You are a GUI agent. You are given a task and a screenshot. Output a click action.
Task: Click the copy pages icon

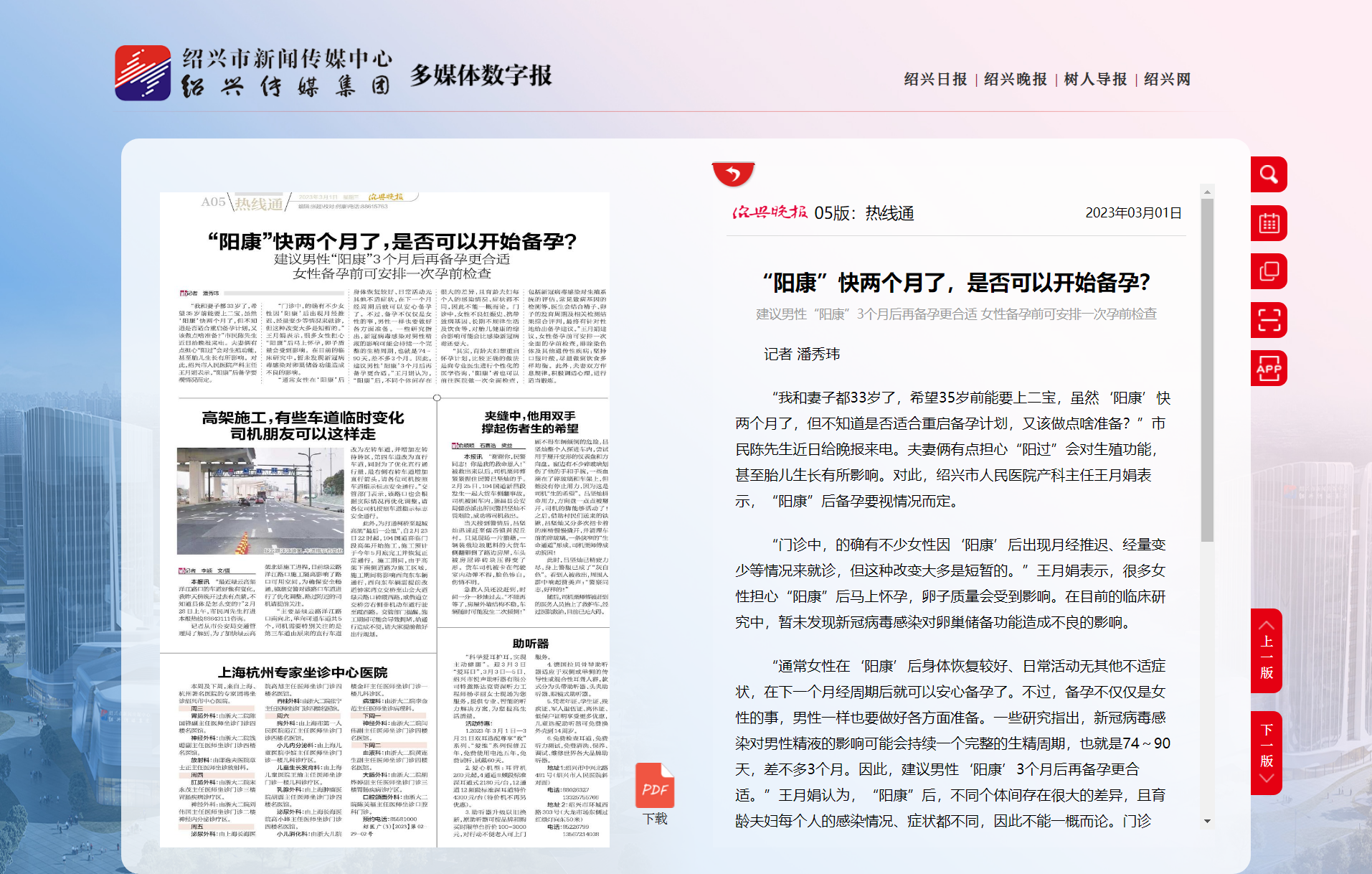pyautogui.click(x=1269, y=271)
